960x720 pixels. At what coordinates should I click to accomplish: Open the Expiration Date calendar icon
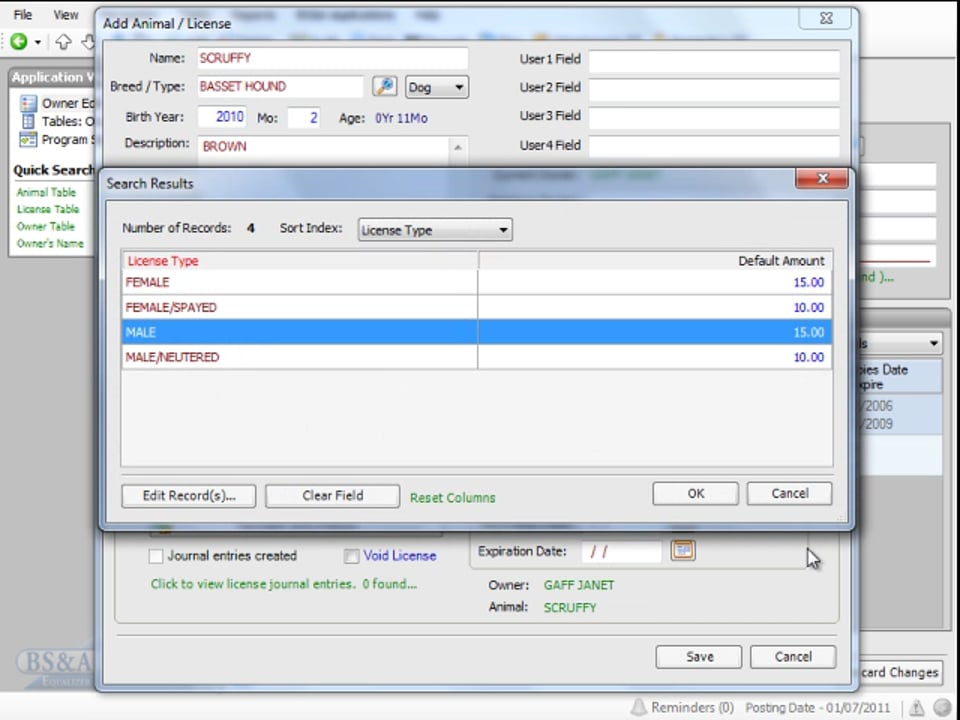tap(683, 550)
